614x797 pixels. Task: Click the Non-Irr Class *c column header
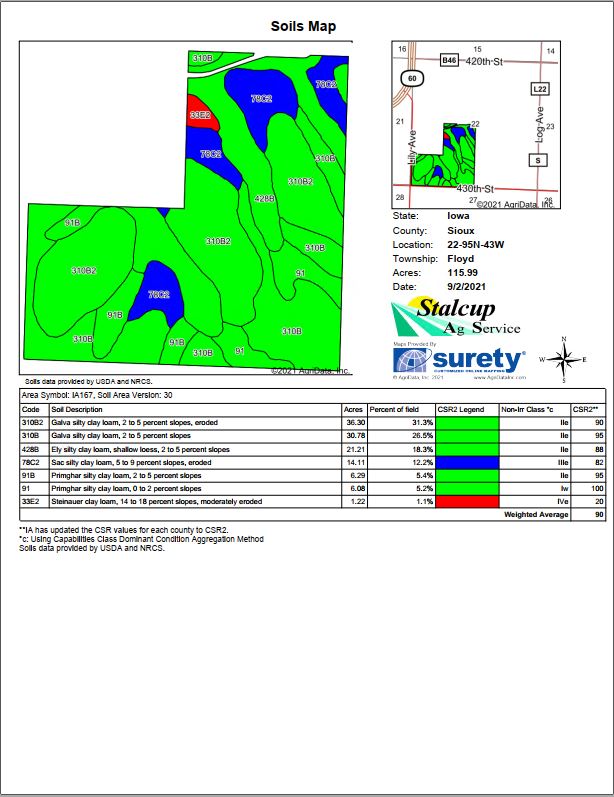click(527, 410)
